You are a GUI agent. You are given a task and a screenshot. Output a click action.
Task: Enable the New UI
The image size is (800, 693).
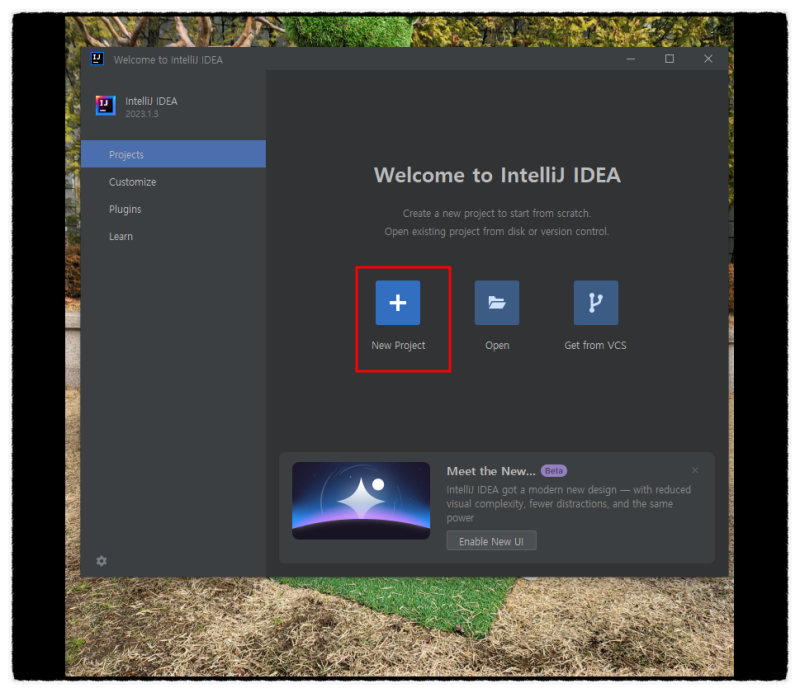pyautogui.click(x=491, y=540)
